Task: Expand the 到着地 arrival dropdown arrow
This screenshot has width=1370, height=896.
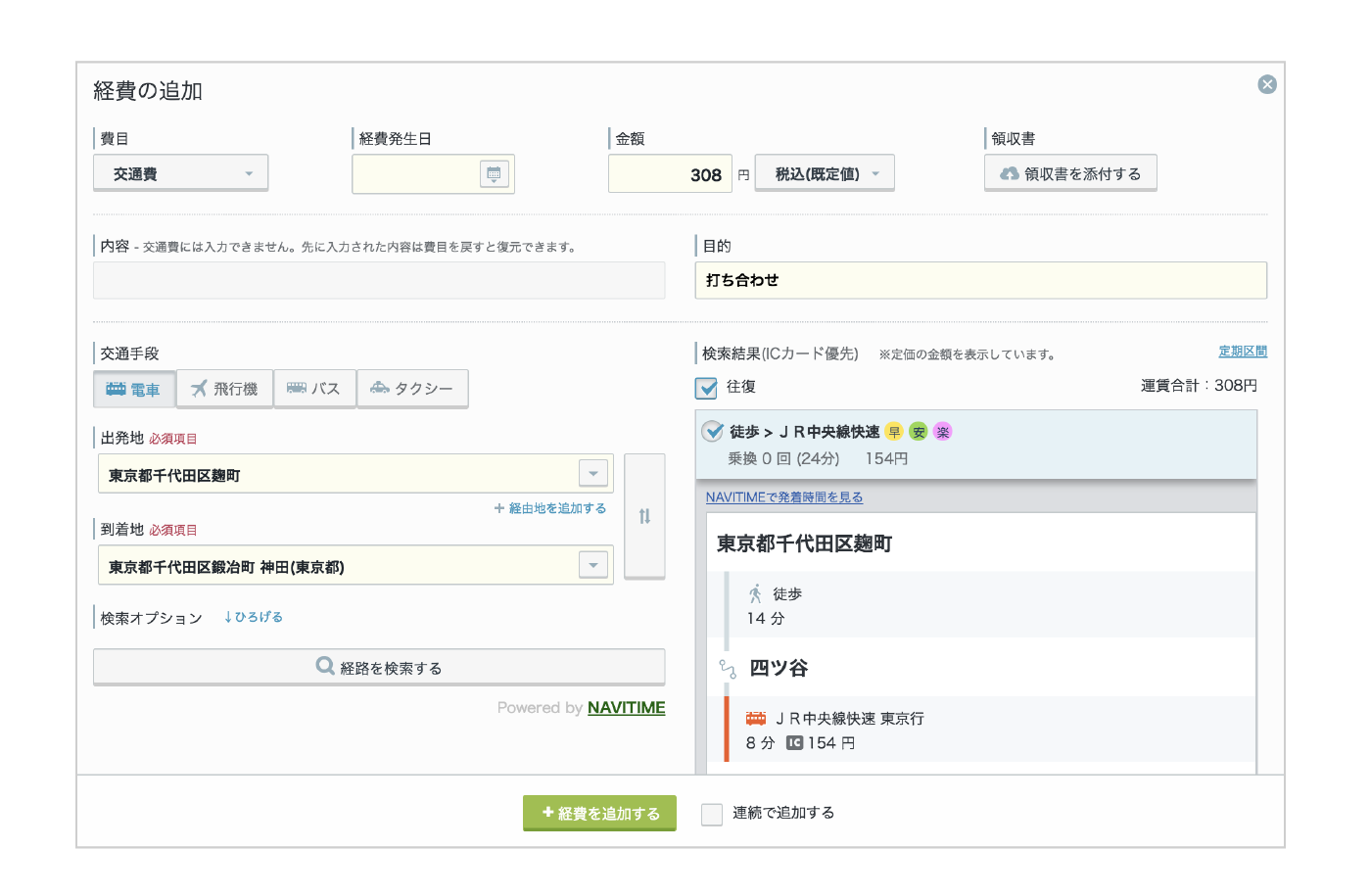Action: point(593,565)
